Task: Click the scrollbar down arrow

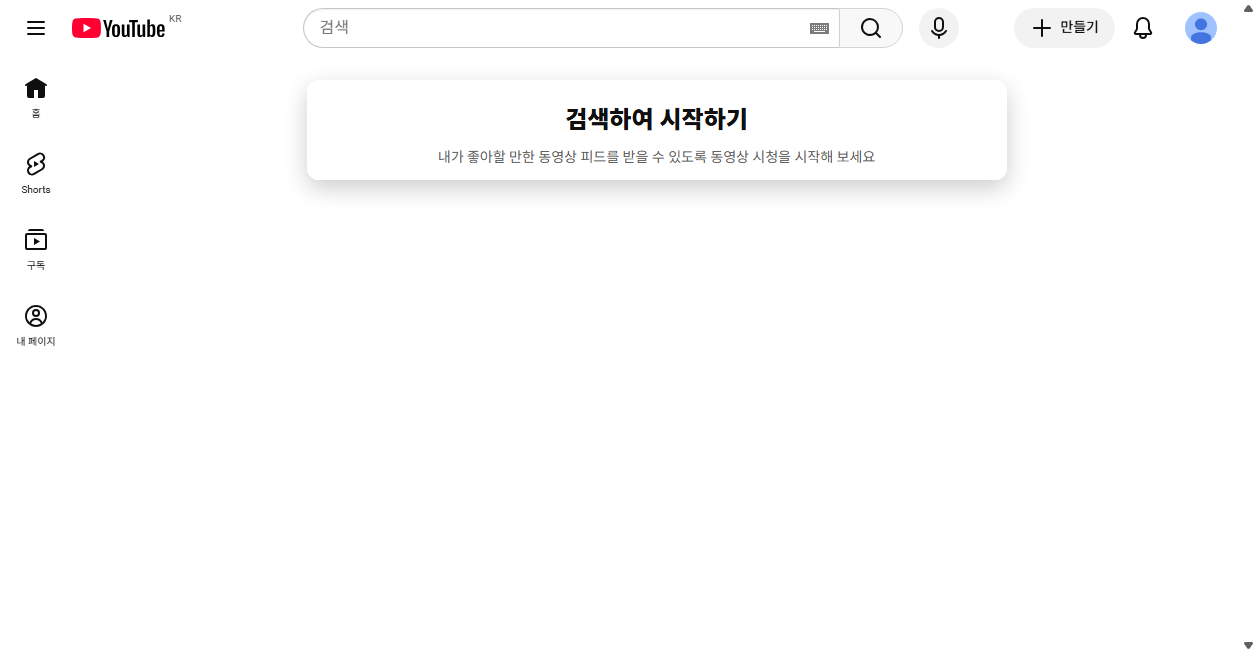Action: click(x=1248, y=646)
